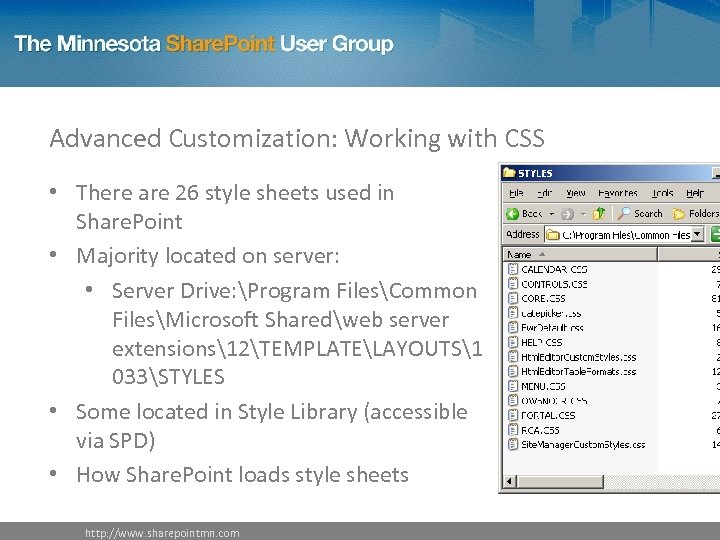Viewport: 720px width, 540px height.
Task: Select the CONTROLS.CSS file icon
Action: [x=513, y=284]
